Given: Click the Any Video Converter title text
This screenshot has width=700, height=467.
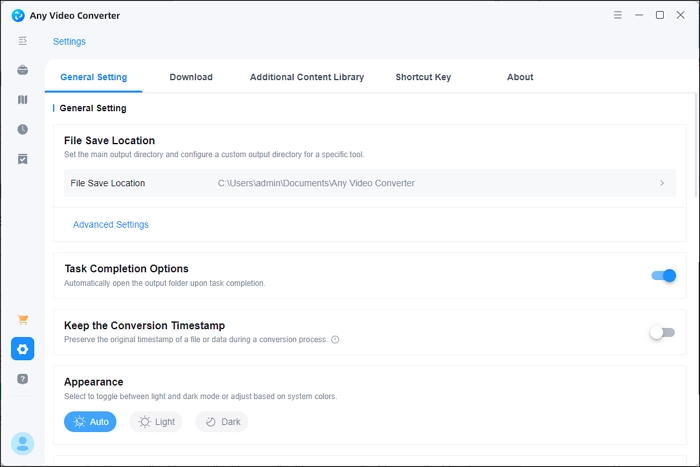Looking at the screenshot, I should tap(75, 16).
